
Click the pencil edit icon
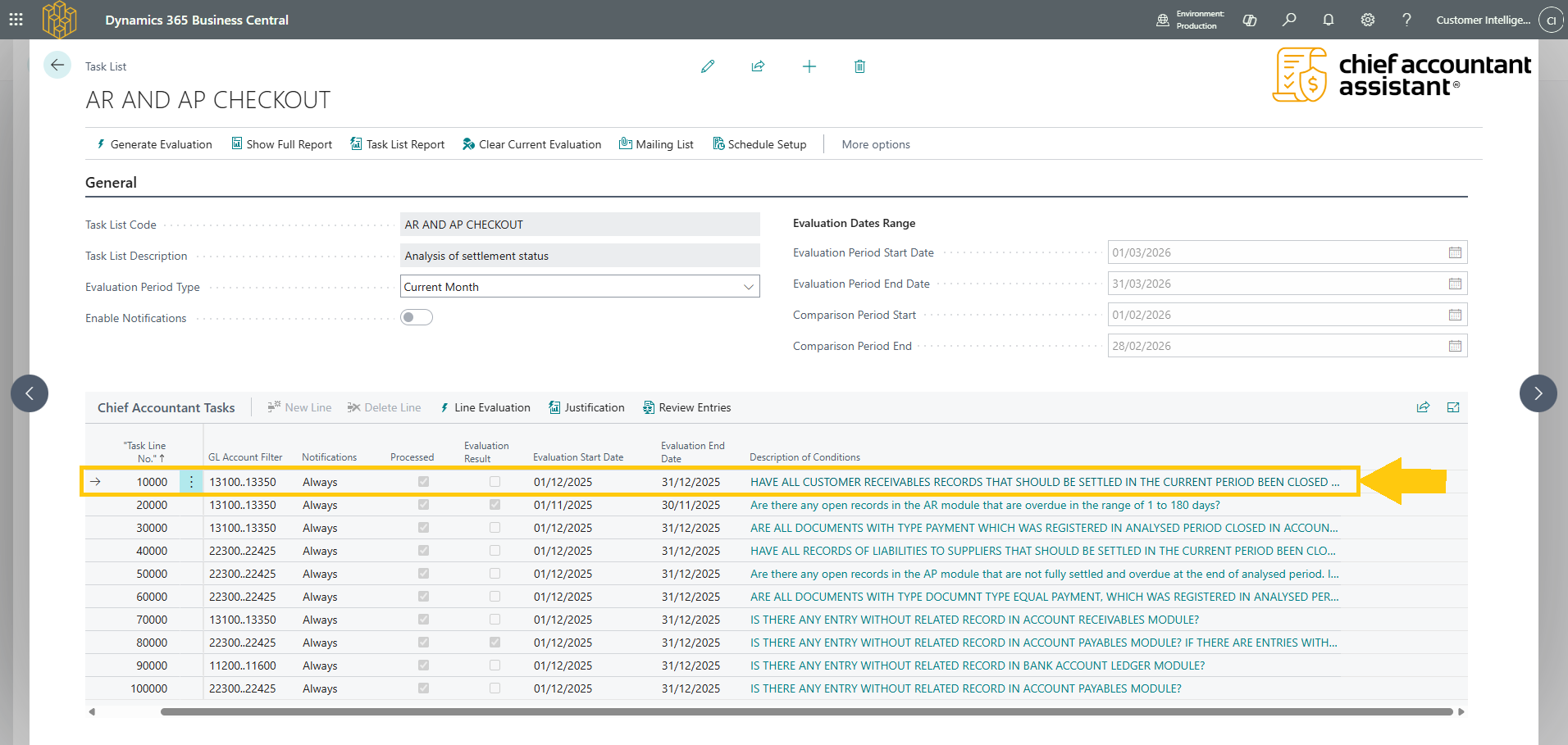coord(708,66)
